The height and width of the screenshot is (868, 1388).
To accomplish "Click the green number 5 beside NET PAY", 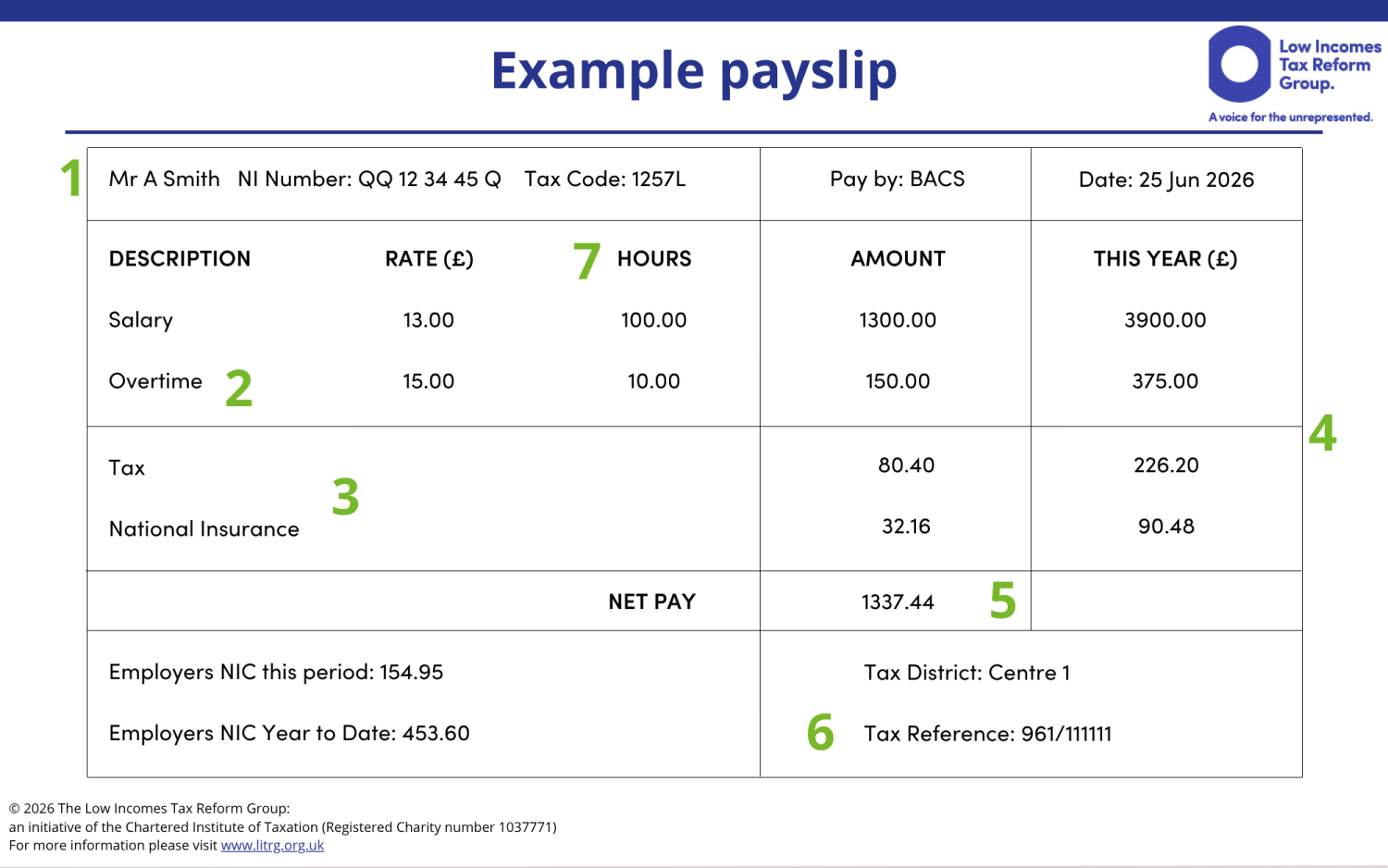I will [x=1001, y=601].
